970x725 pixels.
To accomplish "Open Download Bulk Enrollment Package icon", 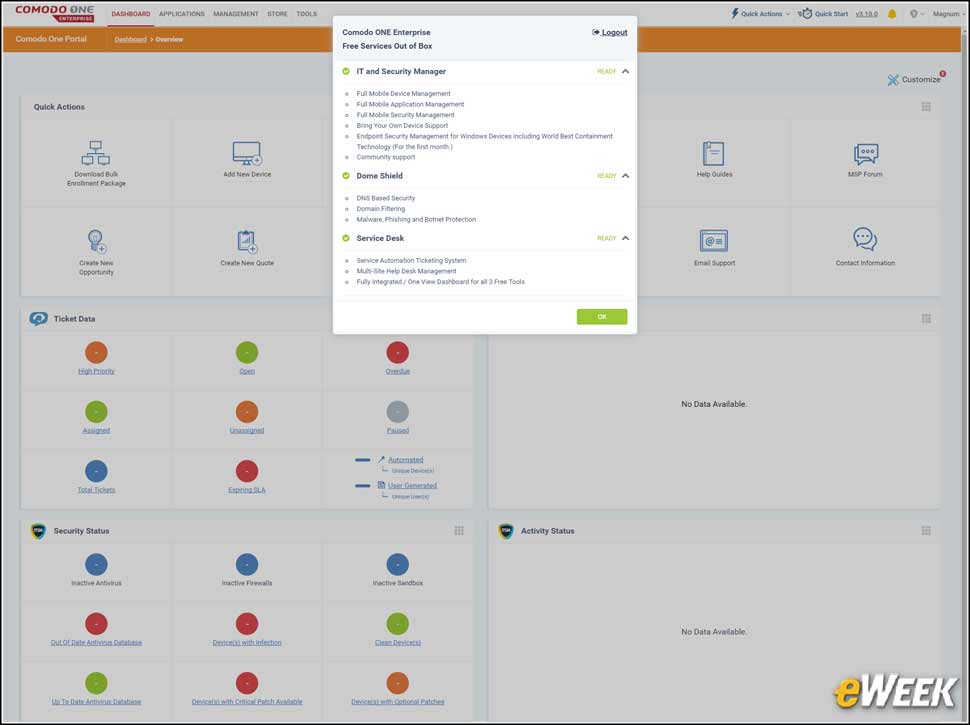I will pyautogui.click(x=96, y=153).
